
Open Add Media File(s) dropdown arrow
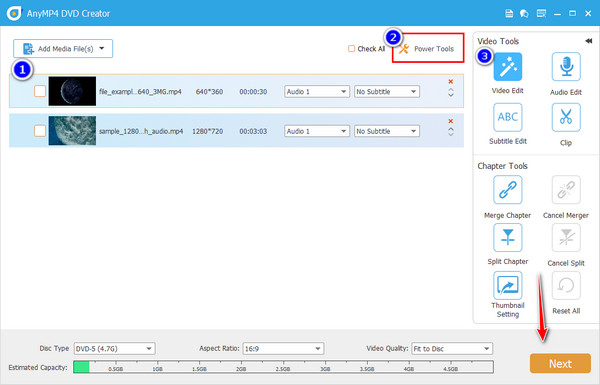point(102,48)
